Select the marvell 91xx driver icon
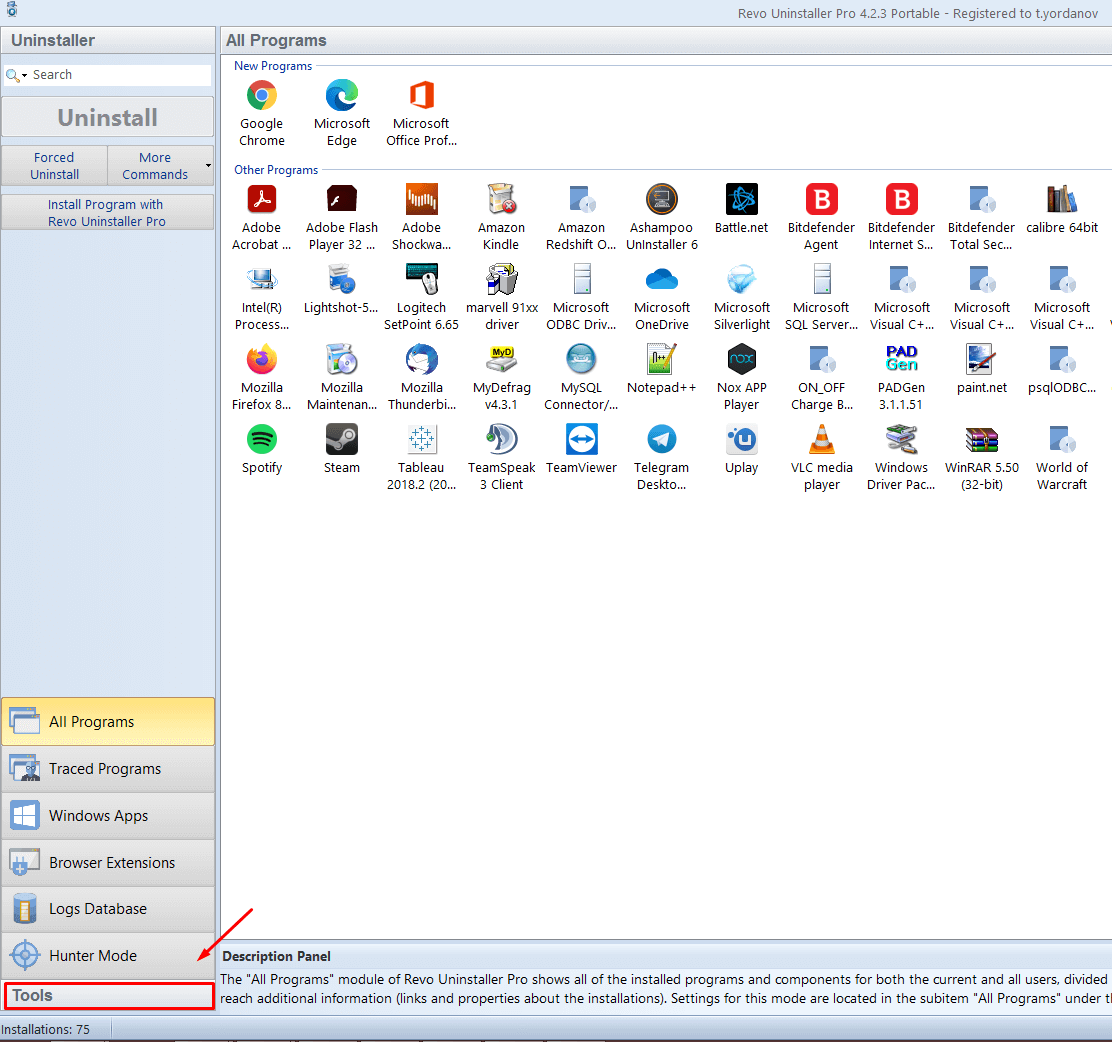 click(x=501, y=279)
